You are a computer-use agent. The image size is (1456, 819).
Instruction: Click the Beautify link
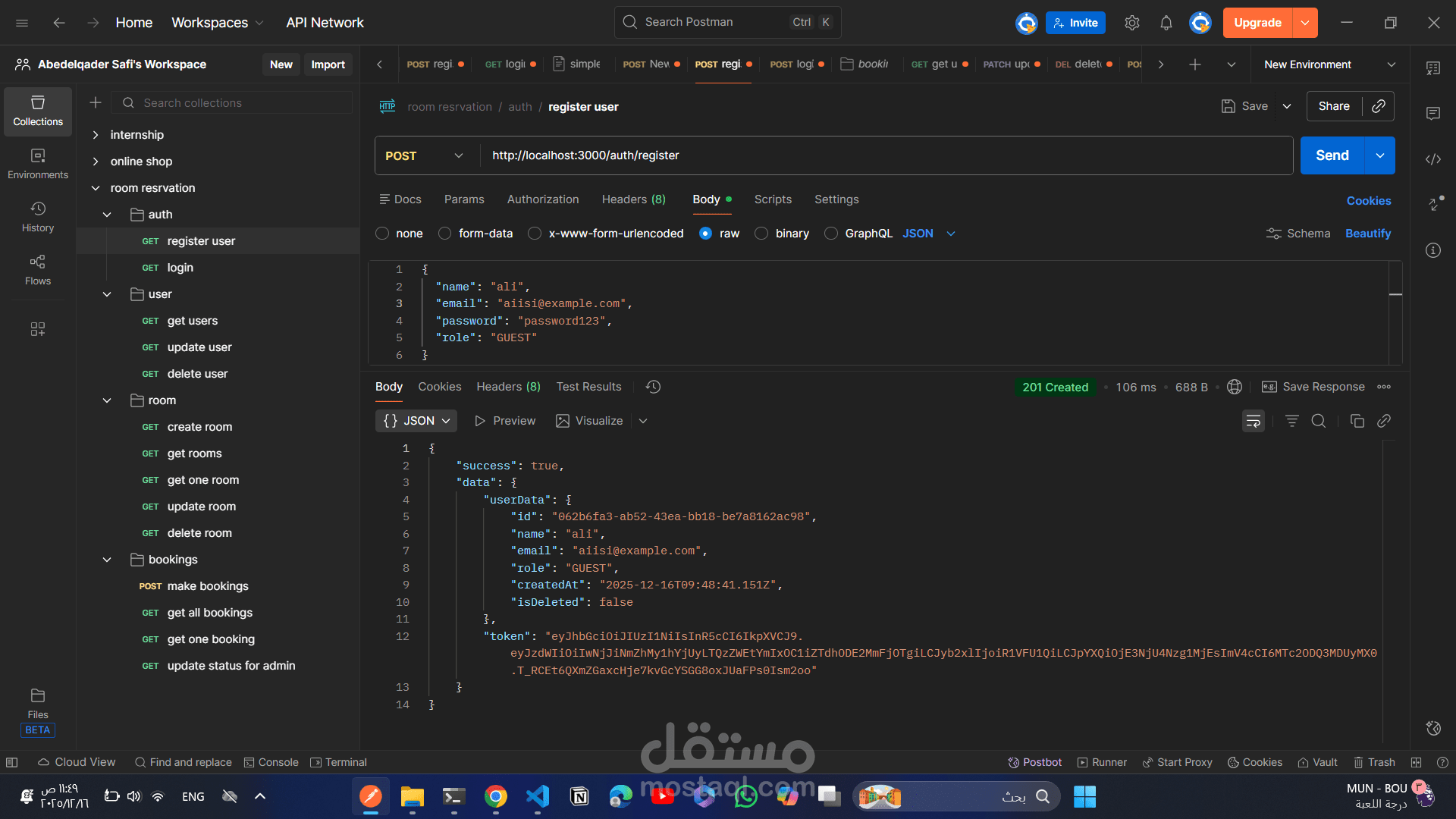1367,234
